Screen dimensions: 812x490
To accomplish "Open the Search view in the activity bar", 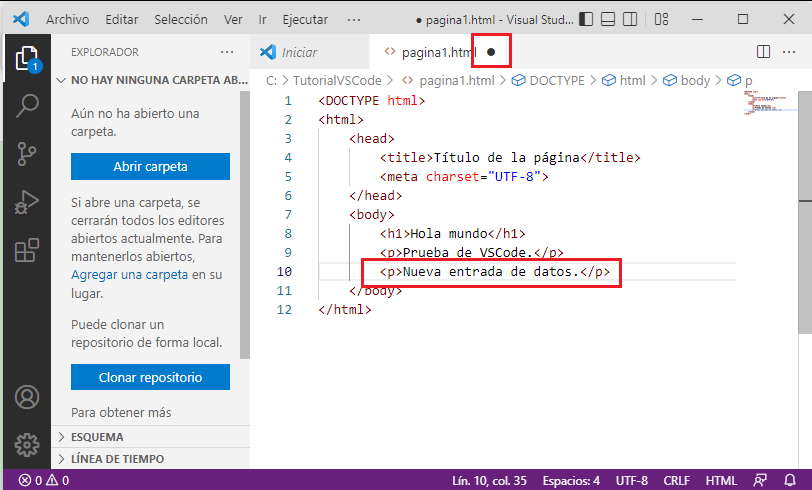I will click(x=27, y=106).
